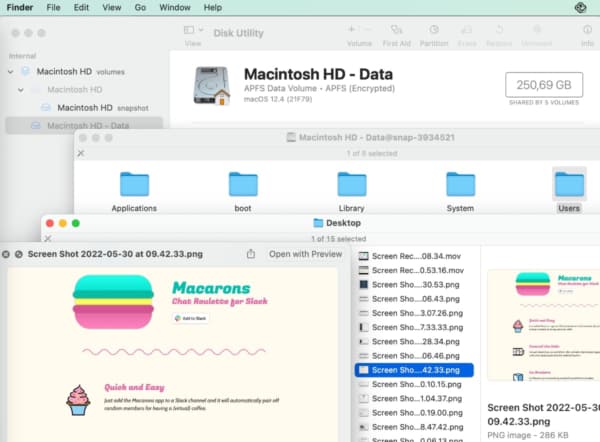
Task: Select the dimmed Macintosh HD sidebar entry
Action: click(x=75, y=90)
